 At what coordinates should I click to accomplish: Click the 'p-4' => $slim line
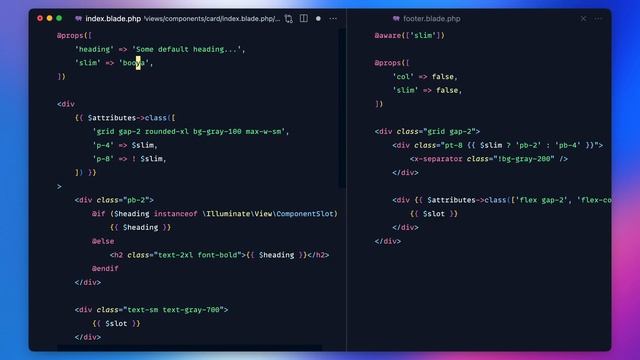(125, 145)
